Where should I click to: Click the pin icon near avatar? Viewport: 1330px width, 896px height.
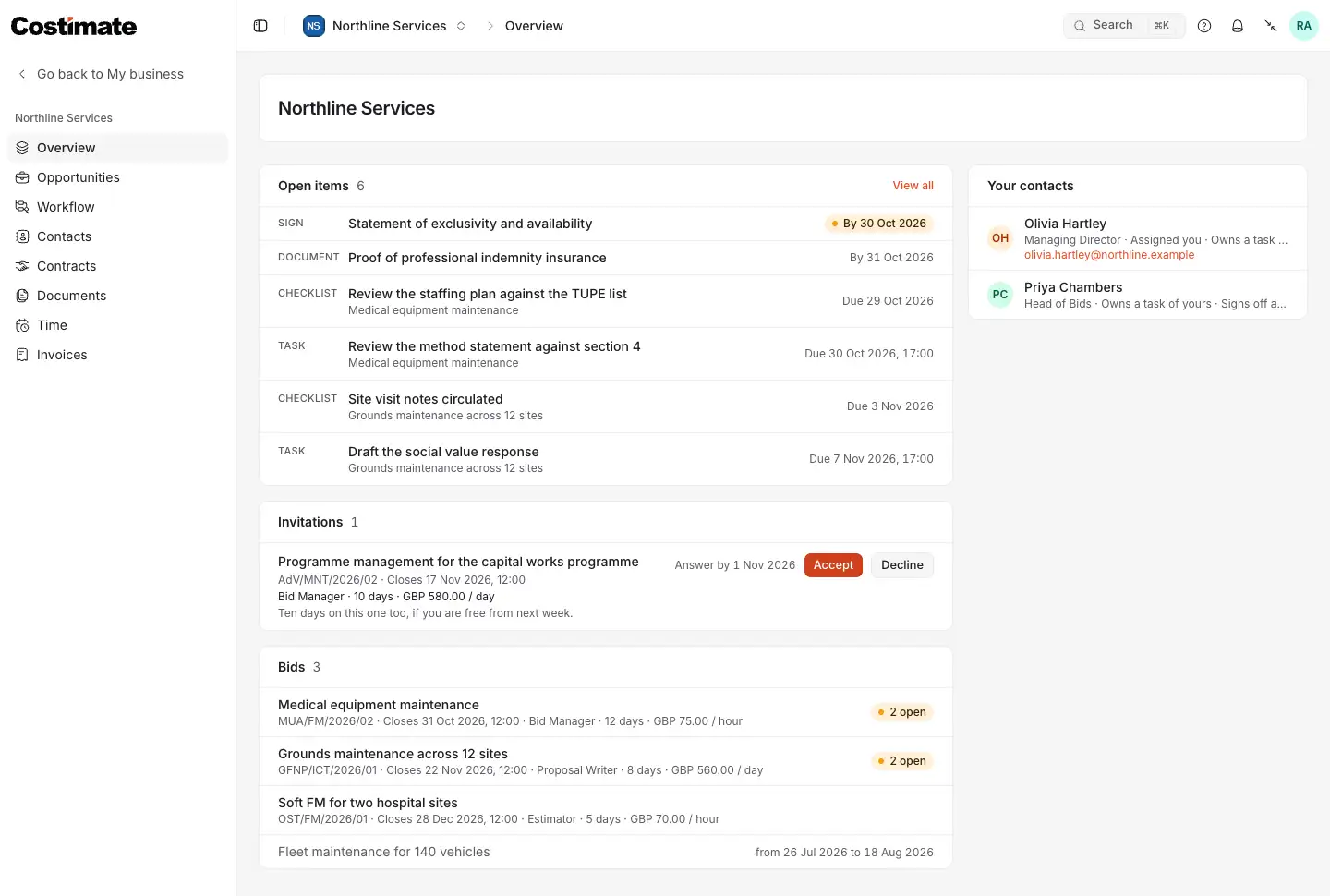point(1271,26)
